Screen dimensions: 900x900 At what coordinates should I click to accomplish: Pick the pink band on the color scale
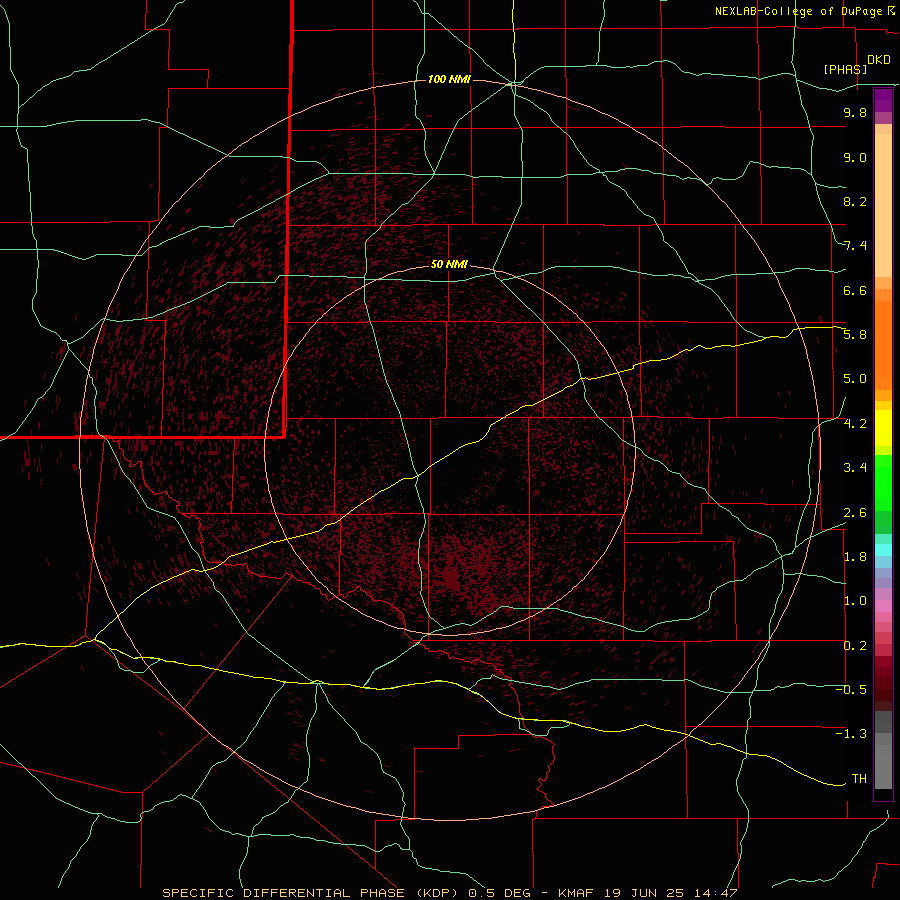tap(883, 606)
